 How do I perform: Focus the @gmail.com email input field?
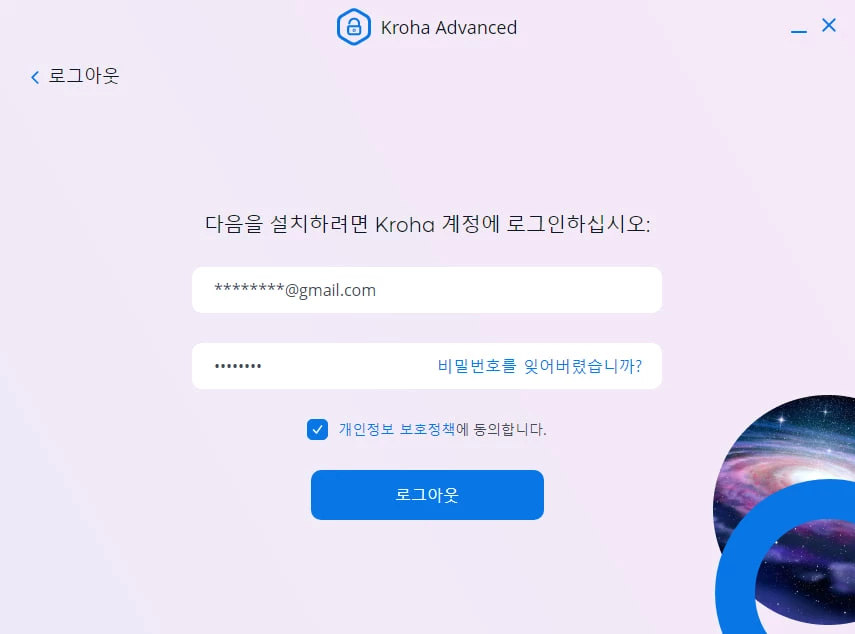(426, 289)
